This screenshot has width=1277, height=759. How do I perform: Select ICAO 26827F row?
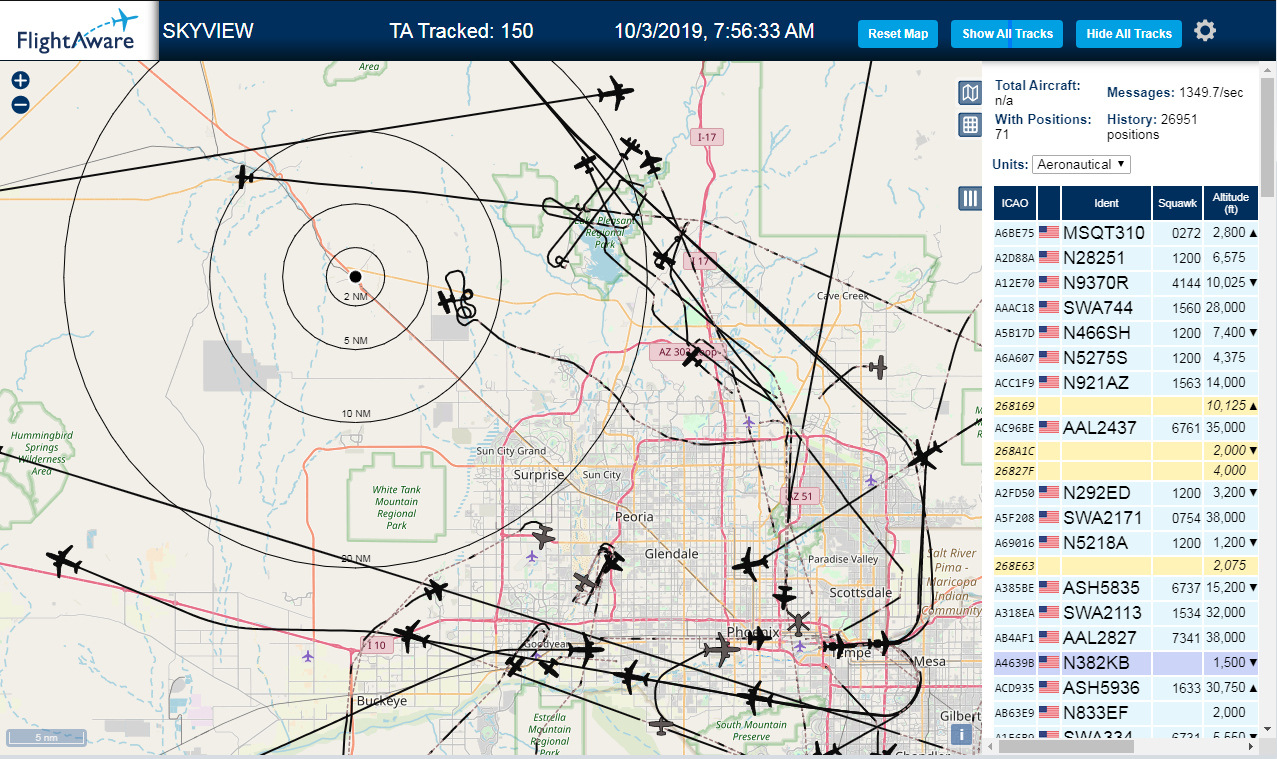pyautogui.click(x=1126, y=470)
